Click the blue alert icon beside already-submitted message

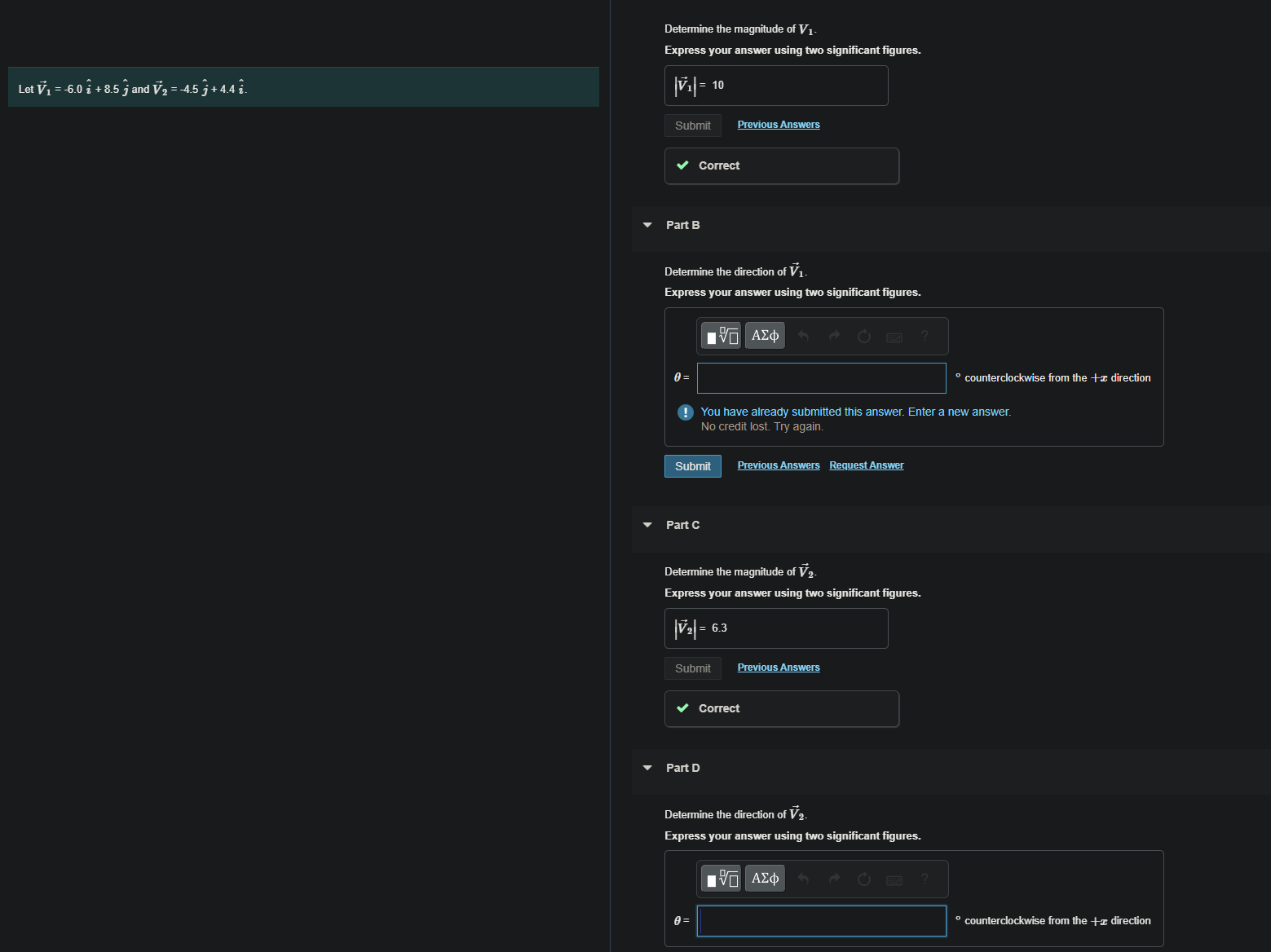click(x=686, y=412)
